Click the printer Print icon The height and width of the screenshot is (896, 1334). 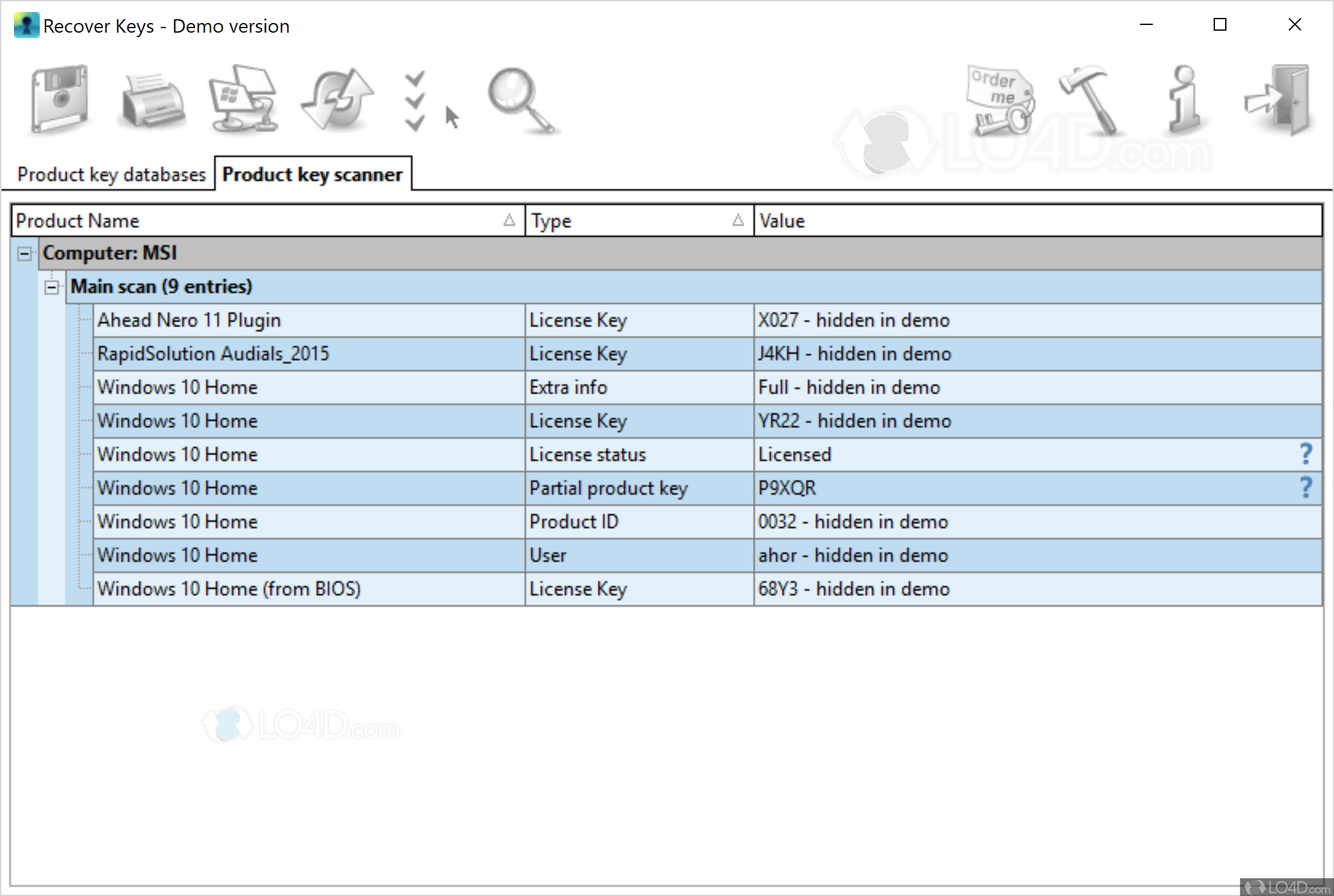point(152,100)
